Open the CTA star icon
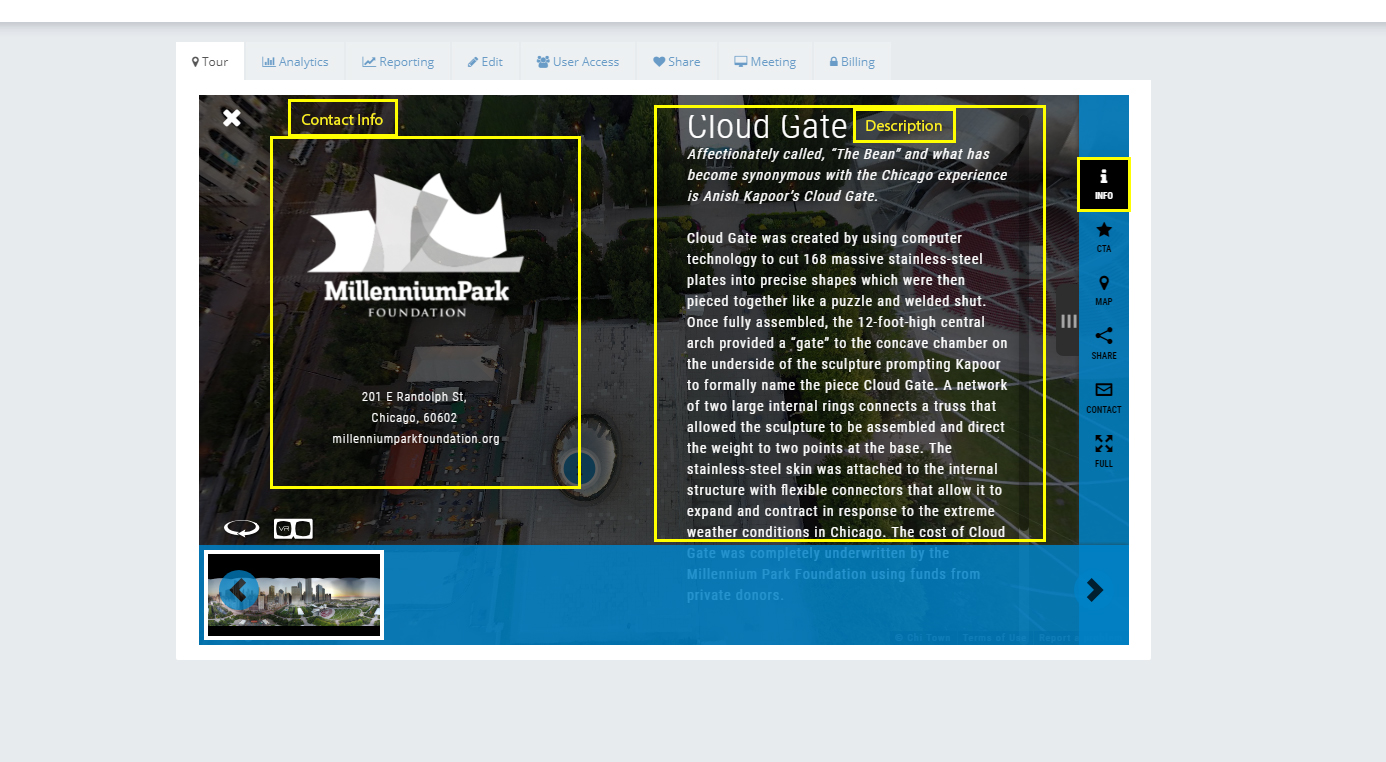 coord(1103,237)
